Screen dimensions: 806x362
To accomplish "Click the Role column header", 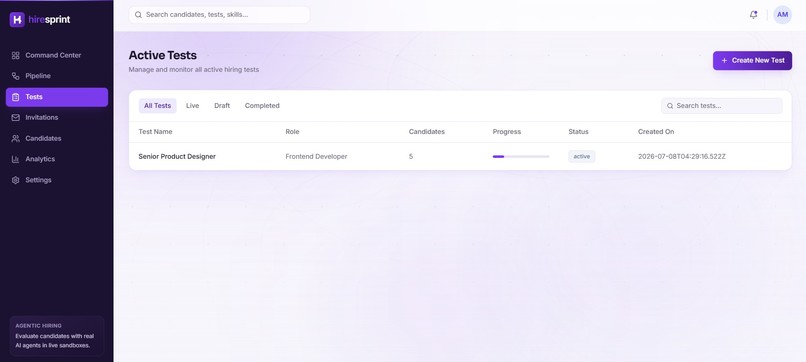I will (292, 132).
